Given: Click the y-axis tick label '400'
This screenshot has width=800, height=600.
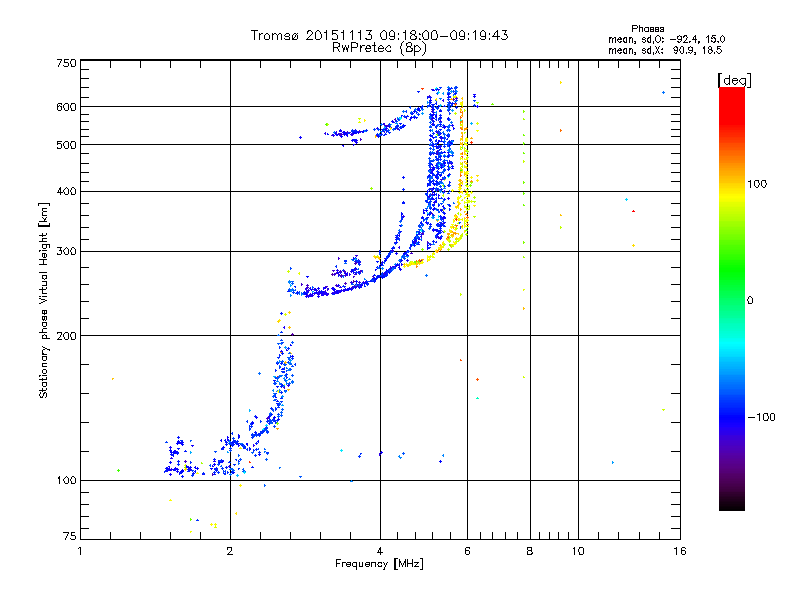Looking at the screenshot, I should click(x=66, y=191).
